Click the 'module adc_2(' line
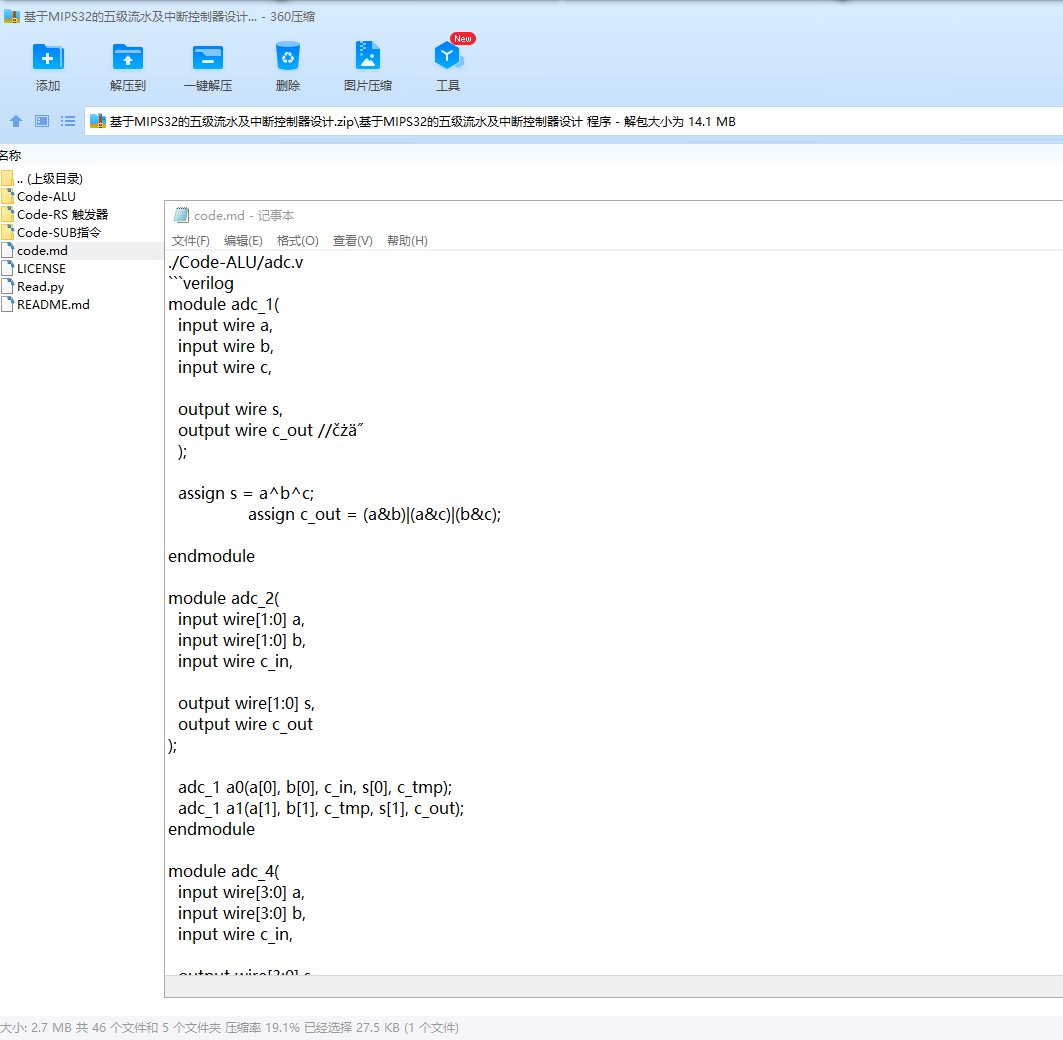This screenshot has width=1063, height=1040. coord(224,598)
